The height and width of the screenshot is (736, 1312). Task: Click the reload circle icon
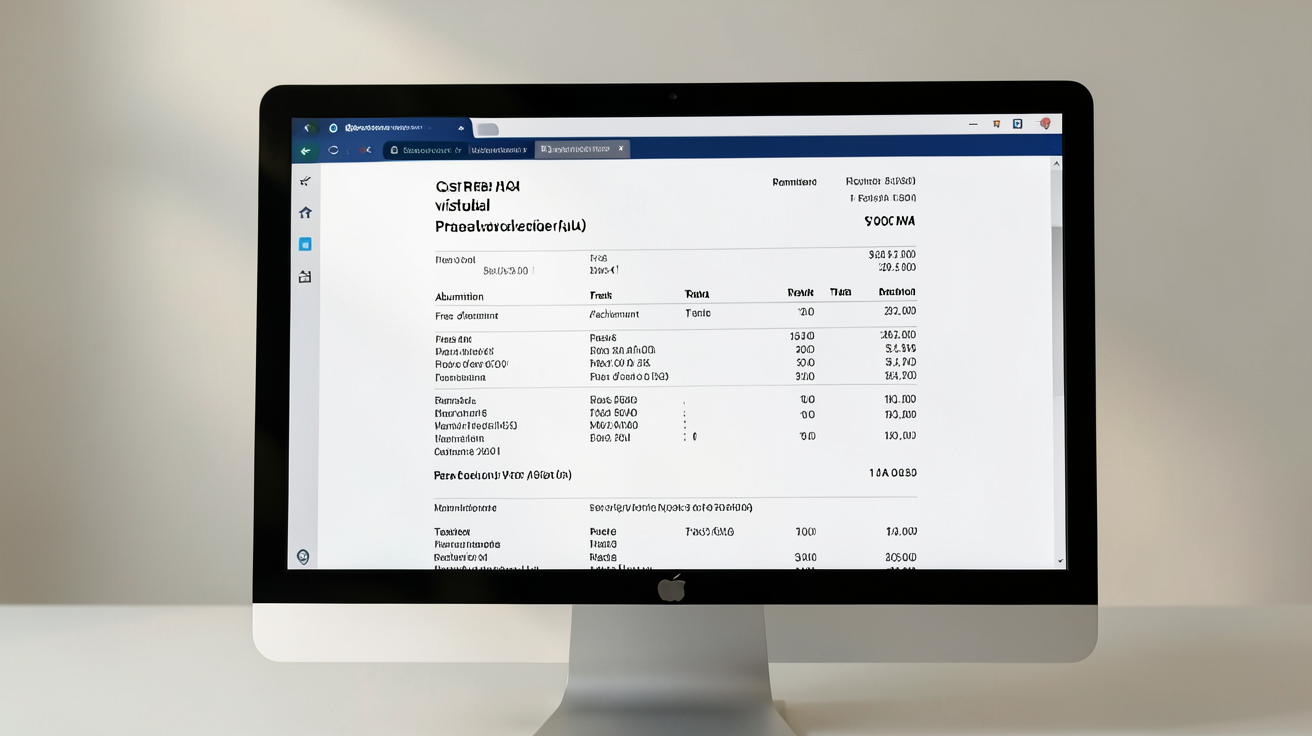(x=333, y=150)
